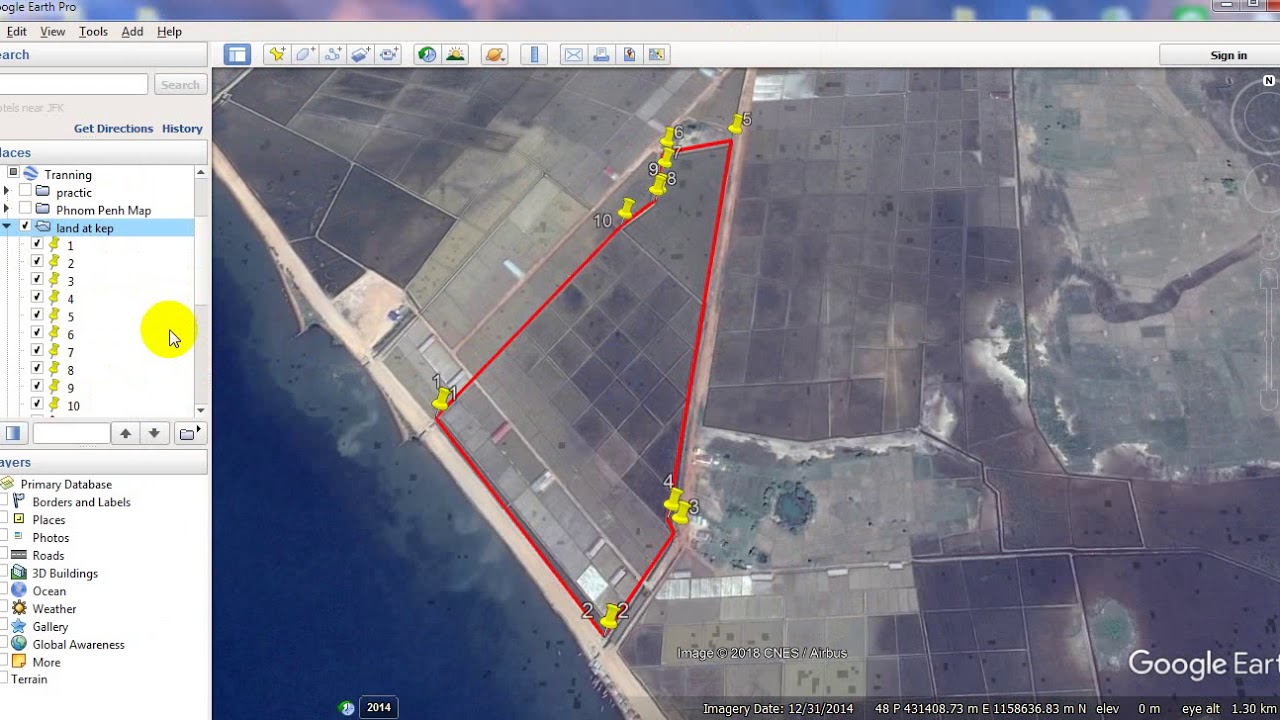The height and width of the screenshot is (720, 1280).
Task: Select the Add Polygon tool
Action: 305,55
